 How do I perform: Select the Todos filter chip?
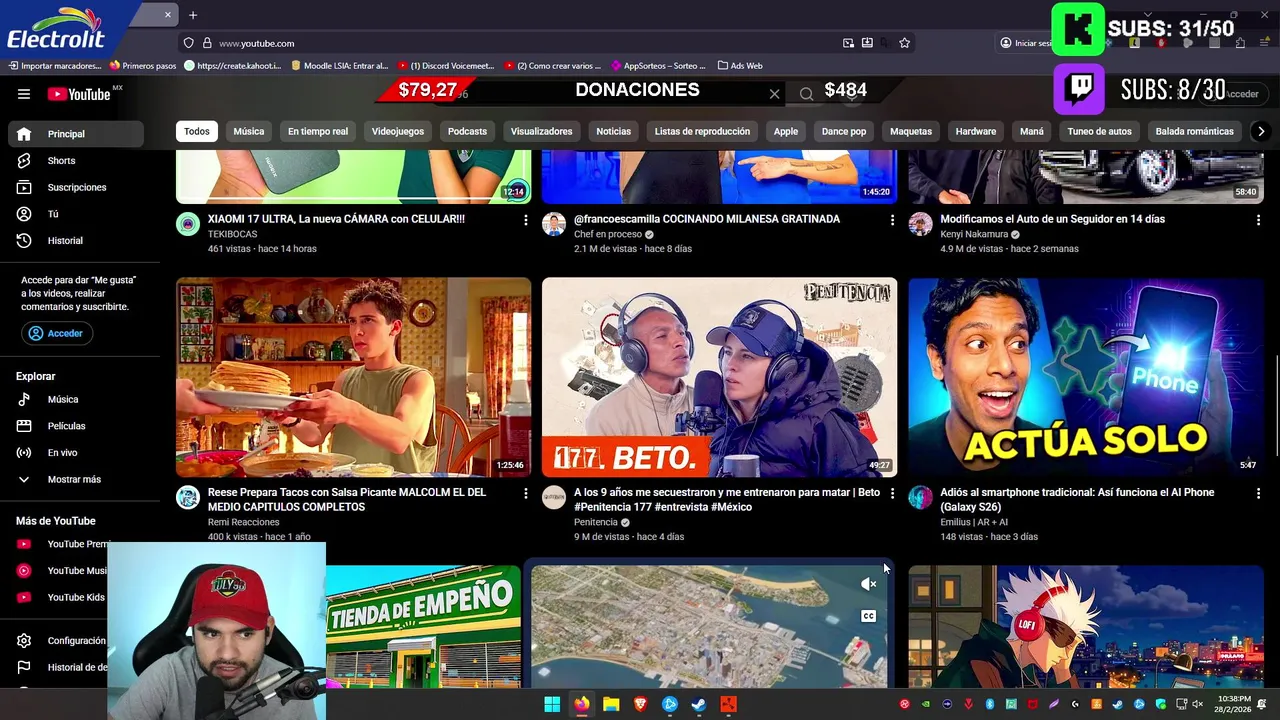pos(197,131)
